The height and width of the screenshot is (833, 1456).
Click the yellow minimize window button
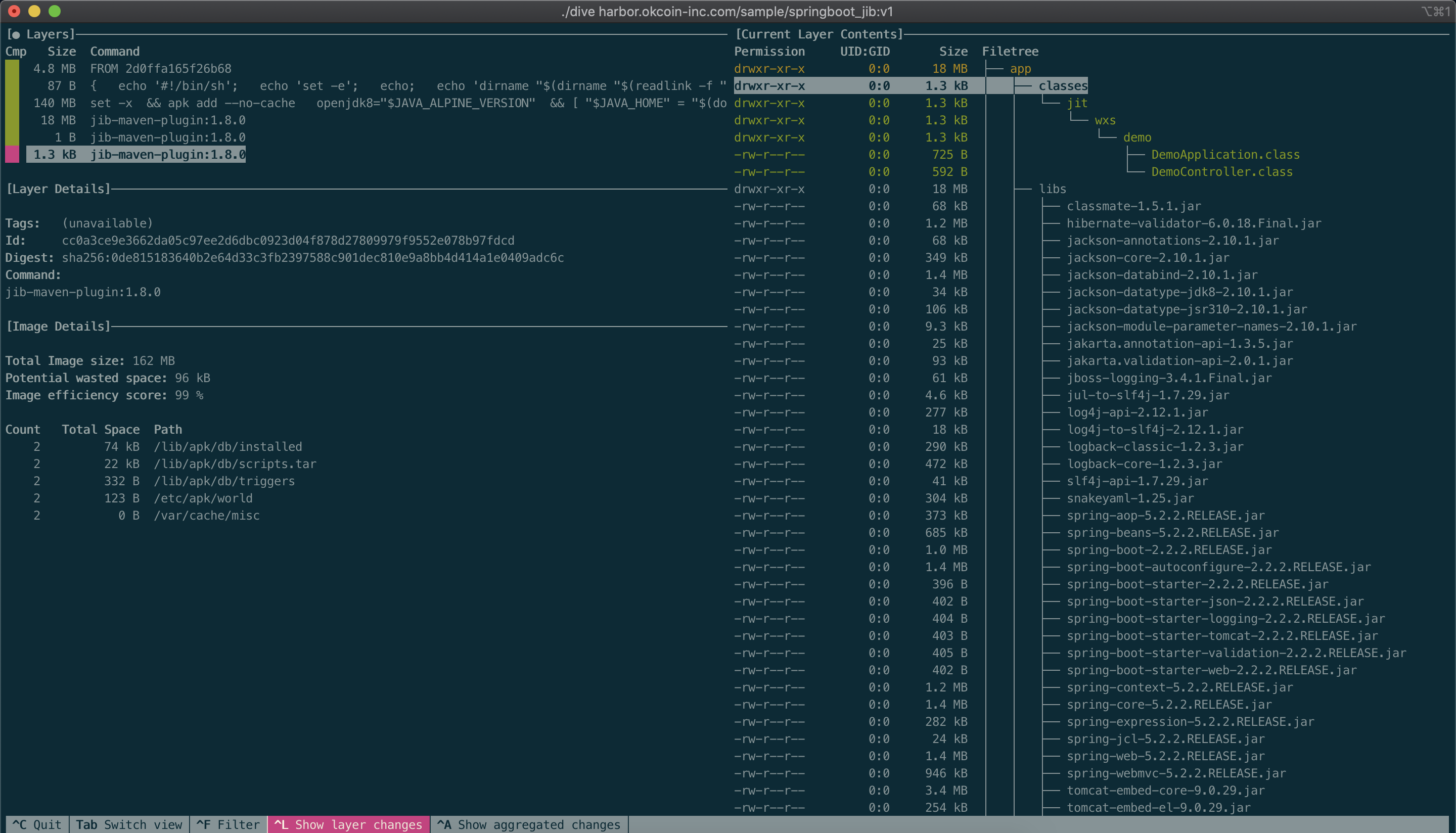pyautogui.click(x=34, y=11)
